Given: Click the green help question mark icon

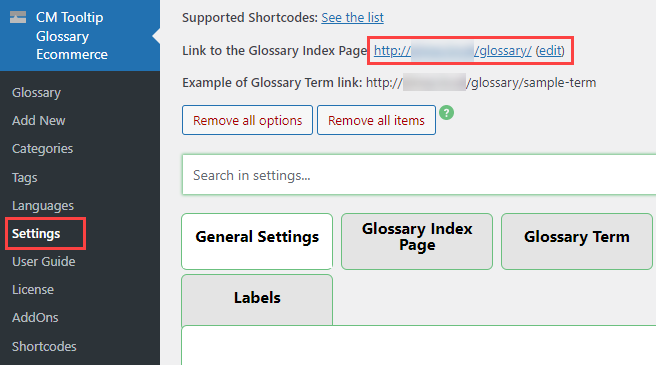Looking at the screenshot, I should (x=446, y=113).
